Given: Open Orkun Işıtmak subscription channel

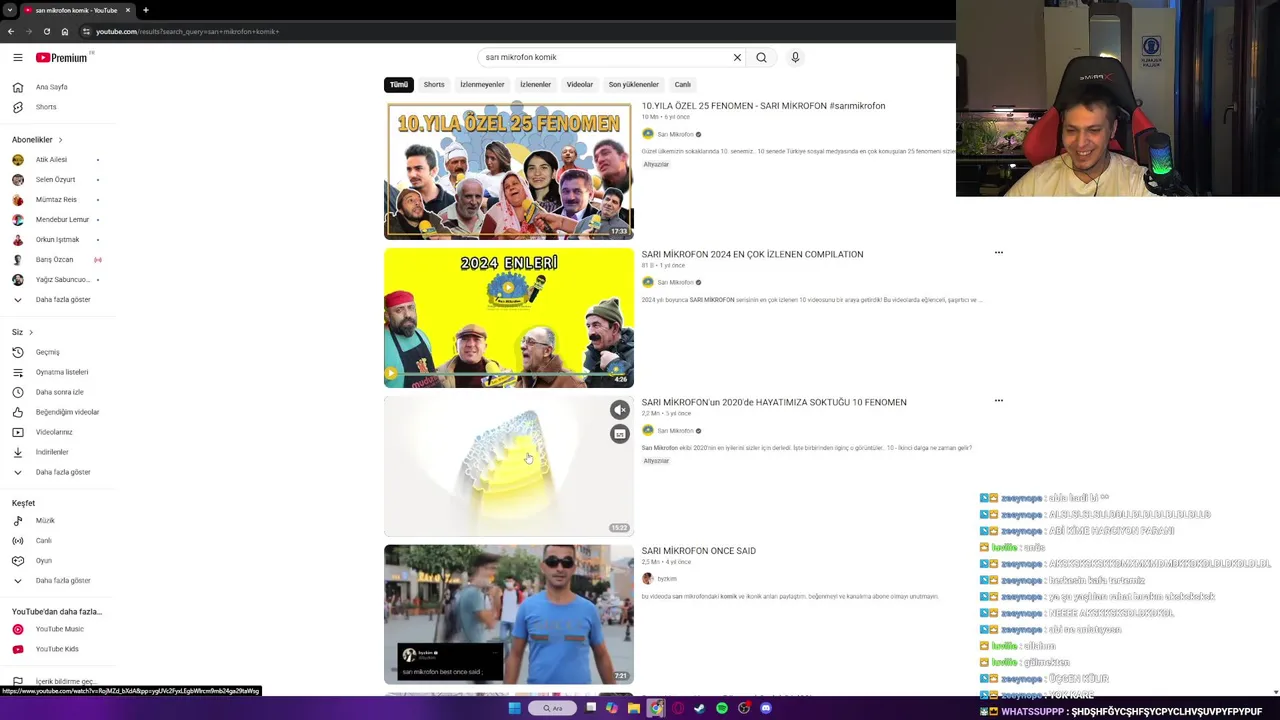Looking at the screenshot, I should coord(57,240).
